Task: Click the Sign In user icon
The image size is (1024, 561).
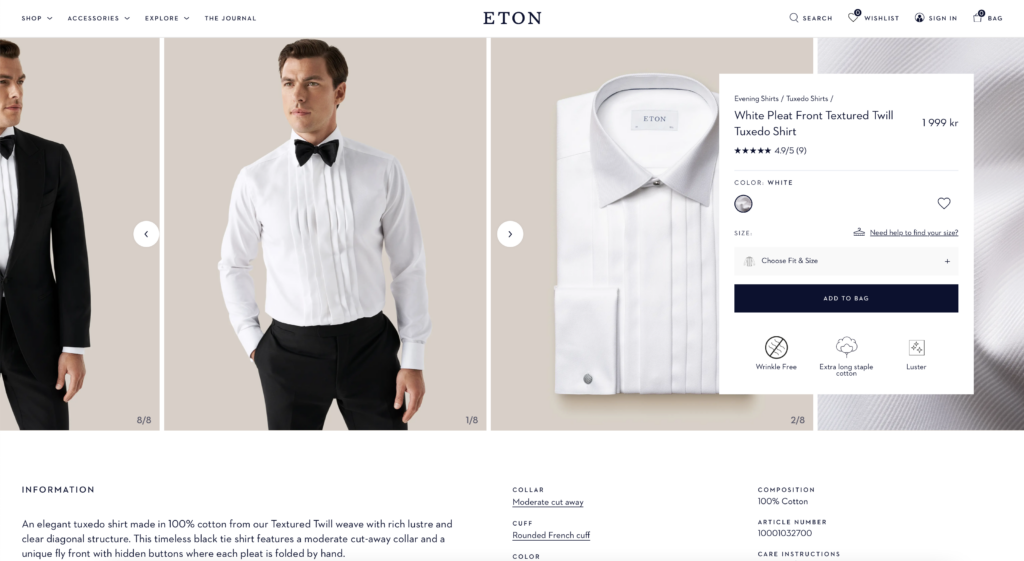Action: tap(919, 18)
